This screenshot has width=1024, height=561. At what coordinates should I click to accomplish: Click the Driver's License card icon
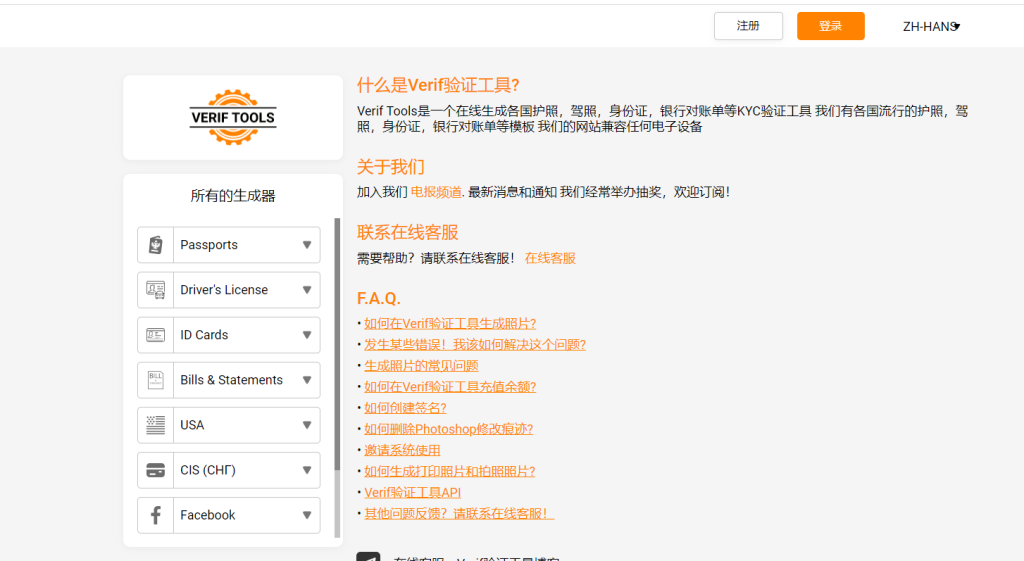coord(155,290)
